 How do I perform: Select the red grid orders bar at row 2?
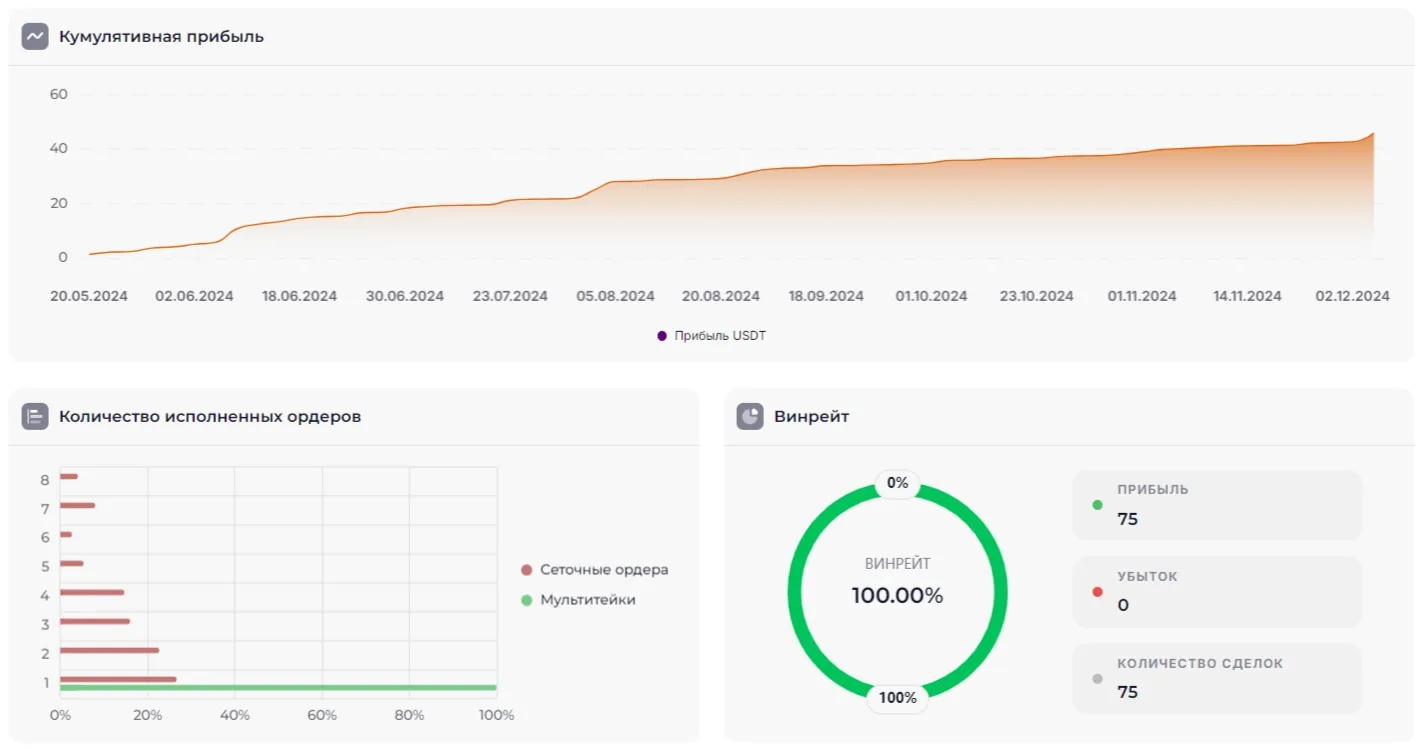click(109, 650)
